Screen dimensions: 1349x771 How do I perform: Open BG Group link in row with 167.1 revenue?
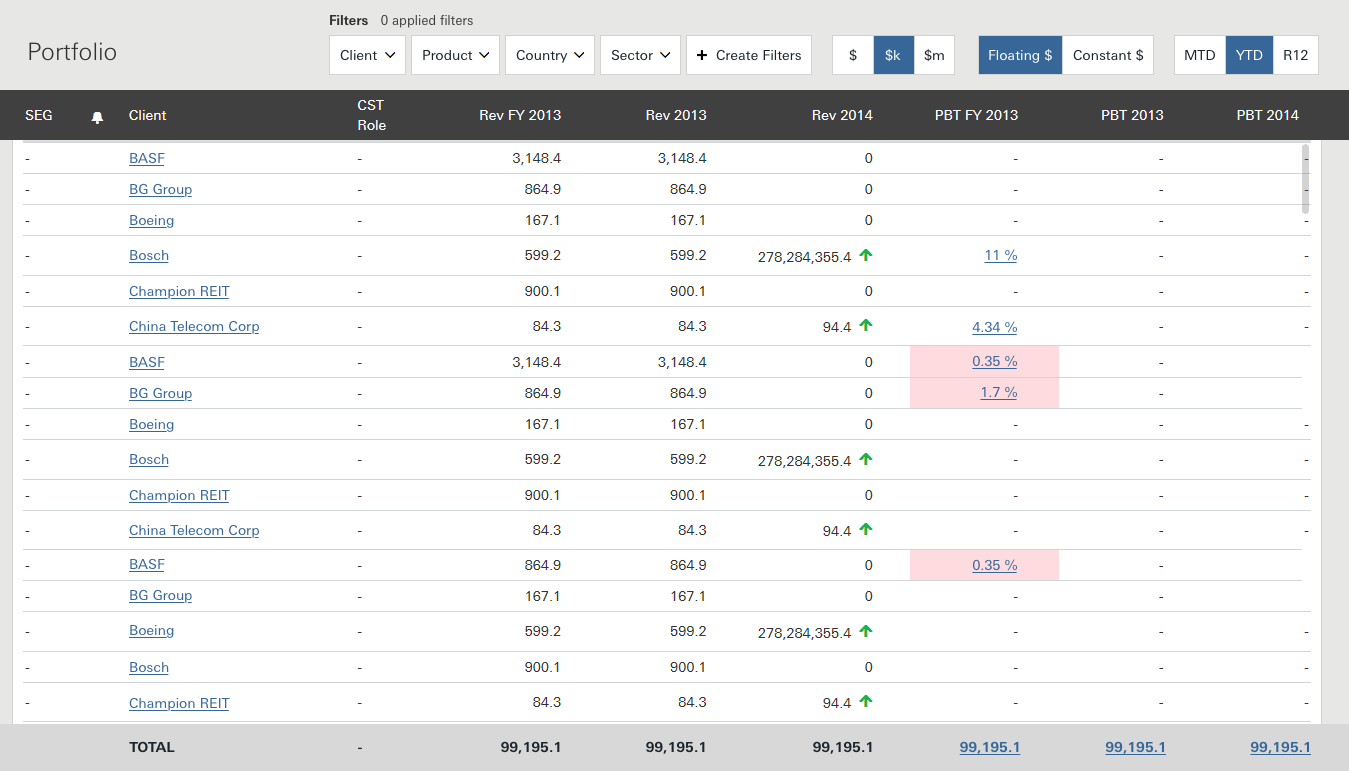[x=160, y=596]
